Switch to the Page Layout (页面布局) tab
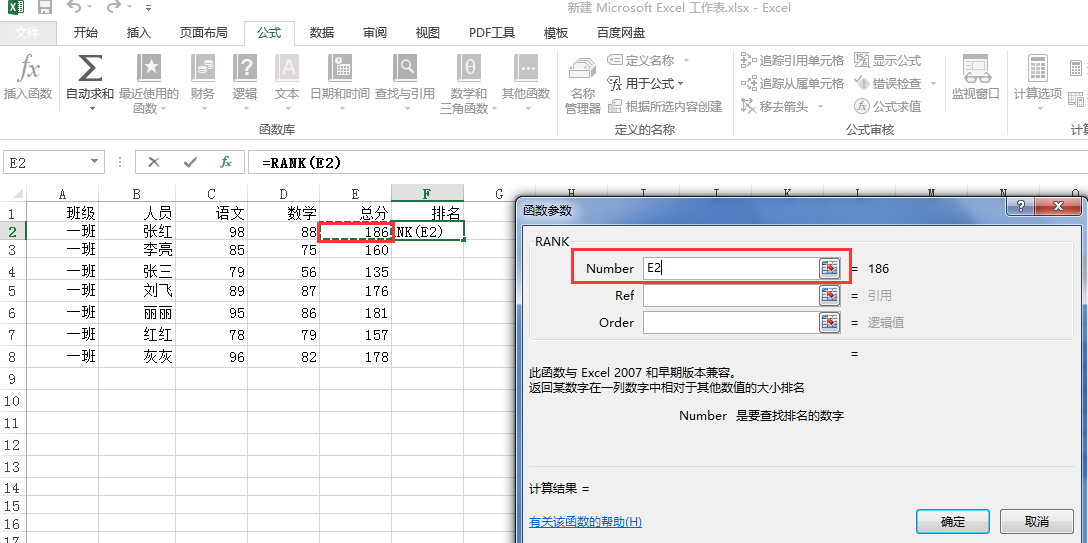This screenshot has width=1088, height=543. 203,33
